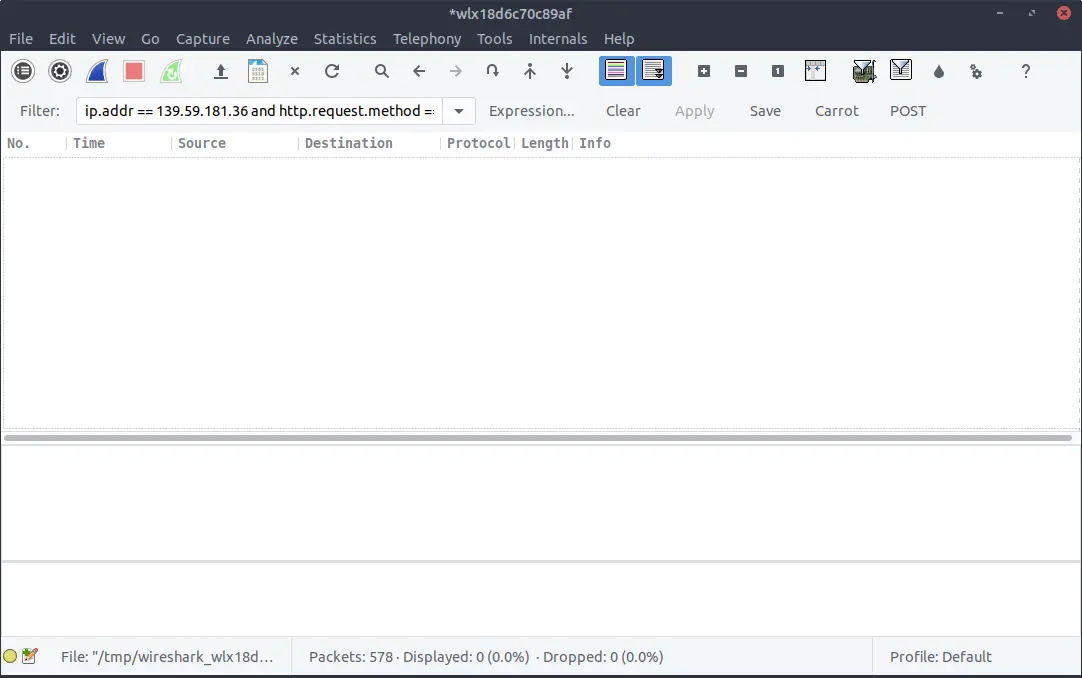Click the find packet magnifier icon
Image resolution: width=1082 pixels, height=678 pixels.
point(382,71)
